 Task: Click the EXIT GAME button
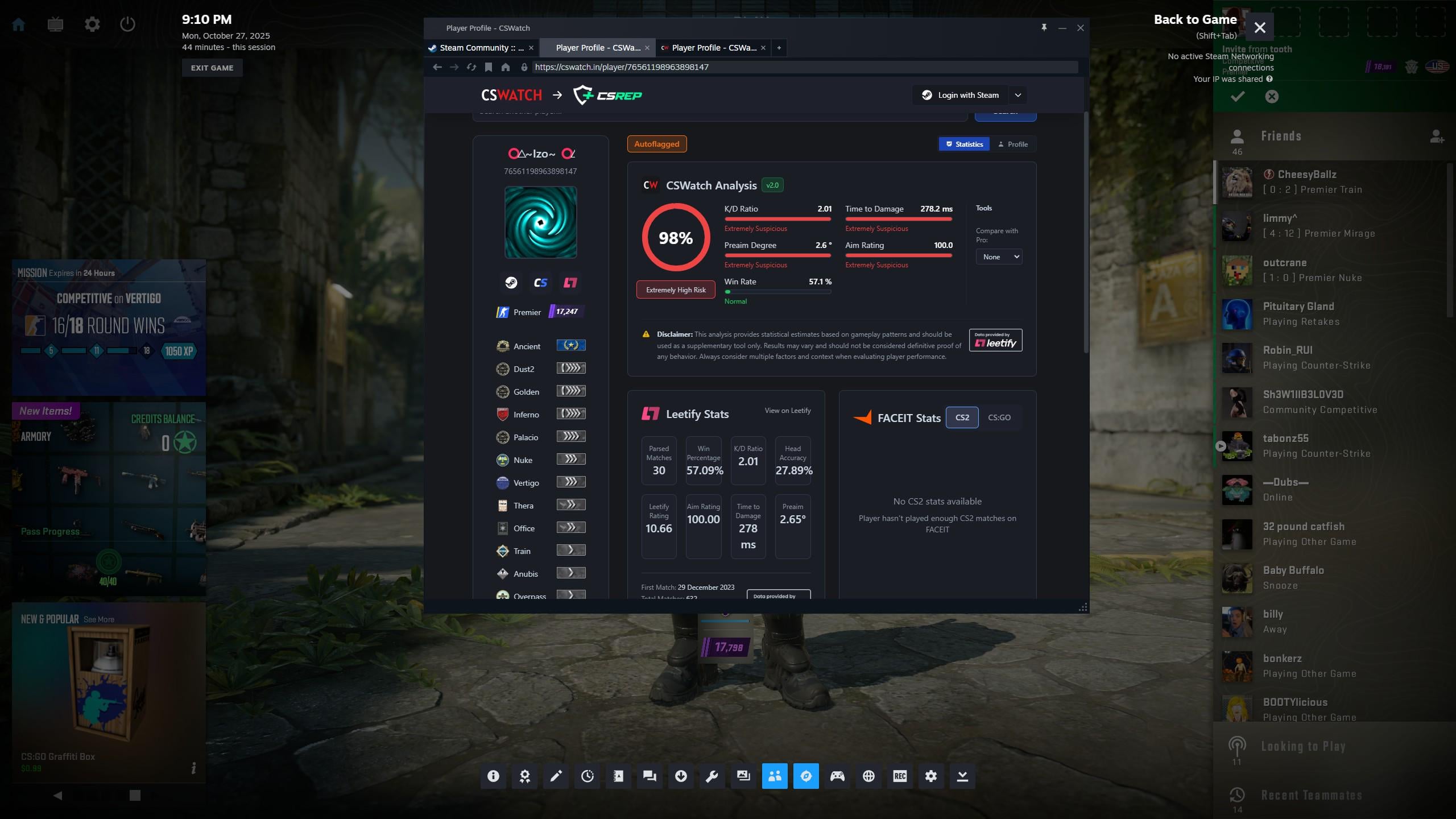click(x=212, y=68)
